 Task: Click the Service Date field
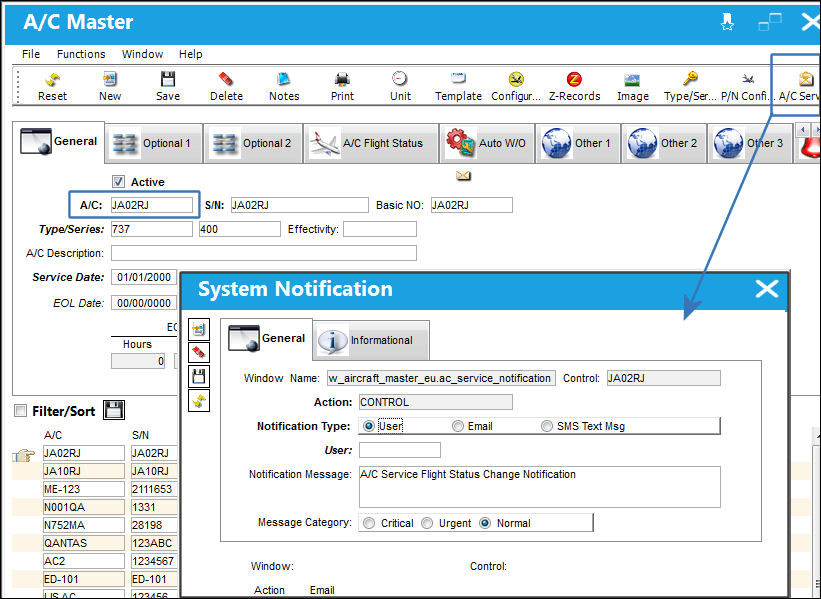144,277
